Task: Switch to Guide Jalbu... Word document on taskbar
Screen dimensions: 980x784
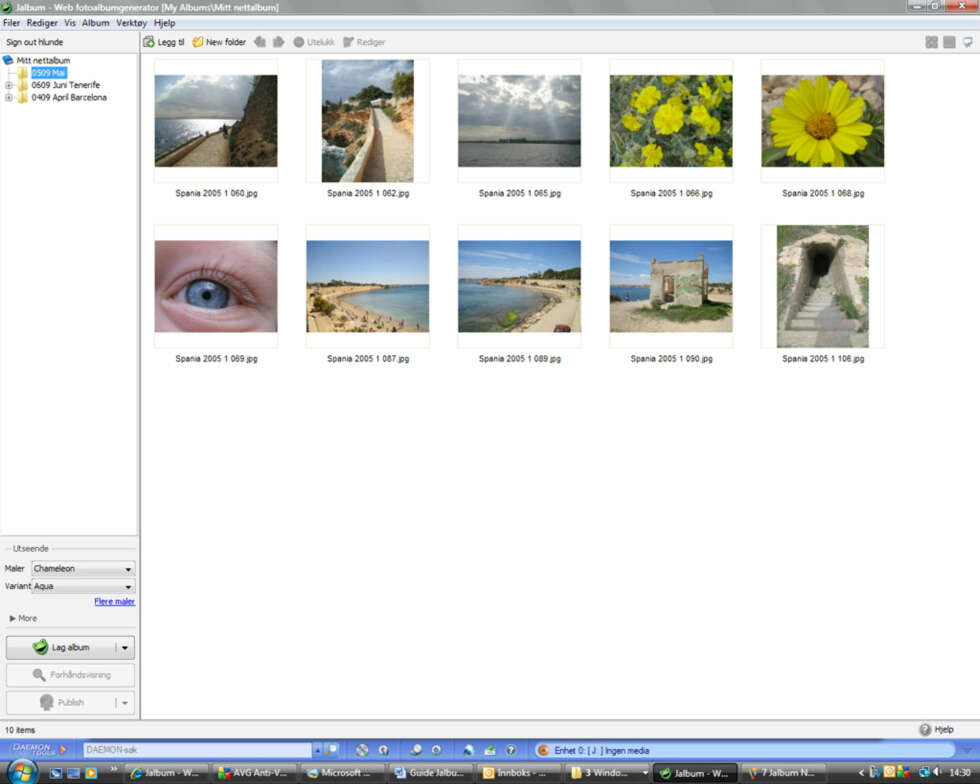Action: coord(429,773)
